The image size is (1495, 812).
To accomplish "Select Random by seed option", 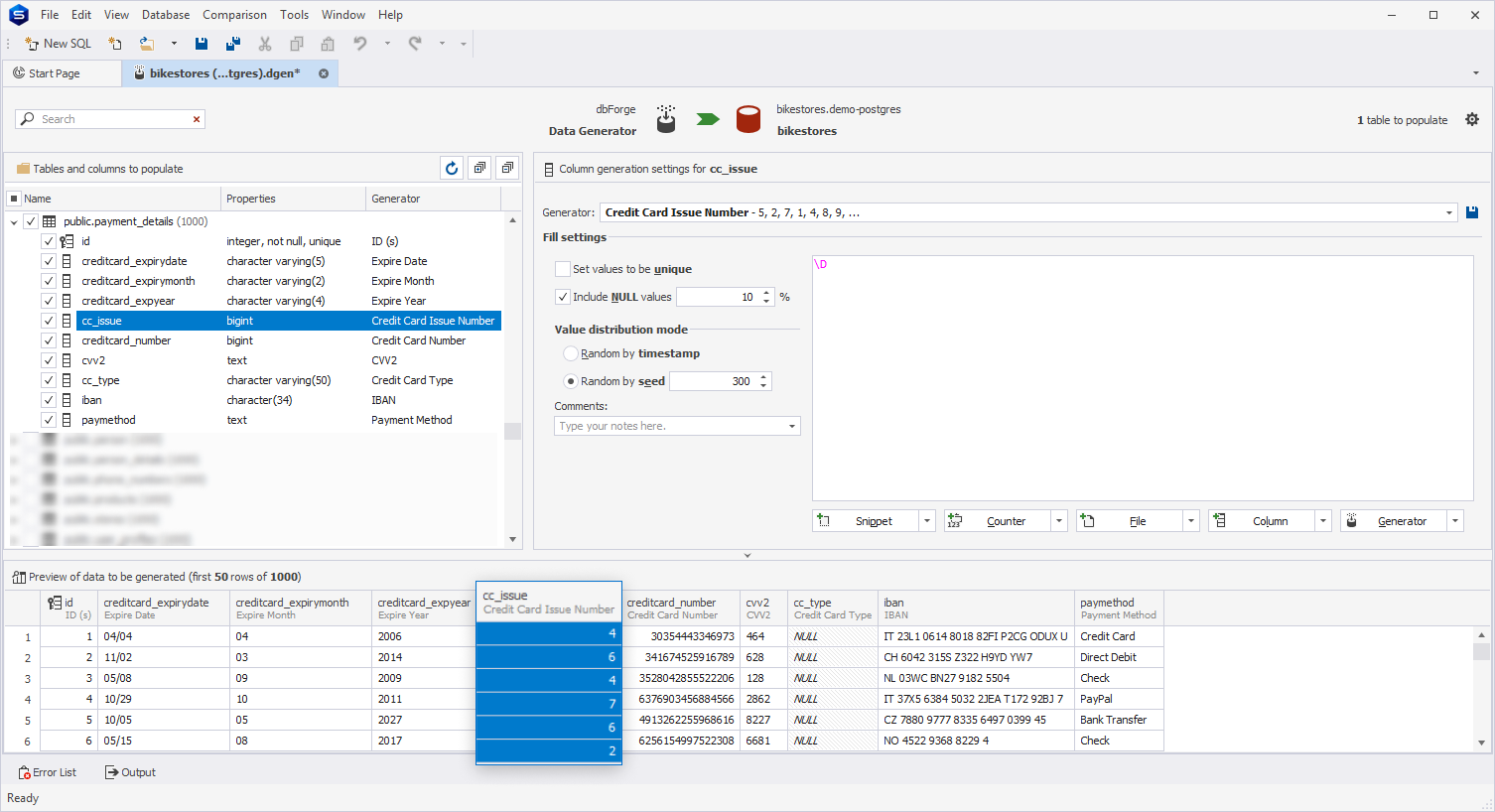I will [x=571, y=381].
